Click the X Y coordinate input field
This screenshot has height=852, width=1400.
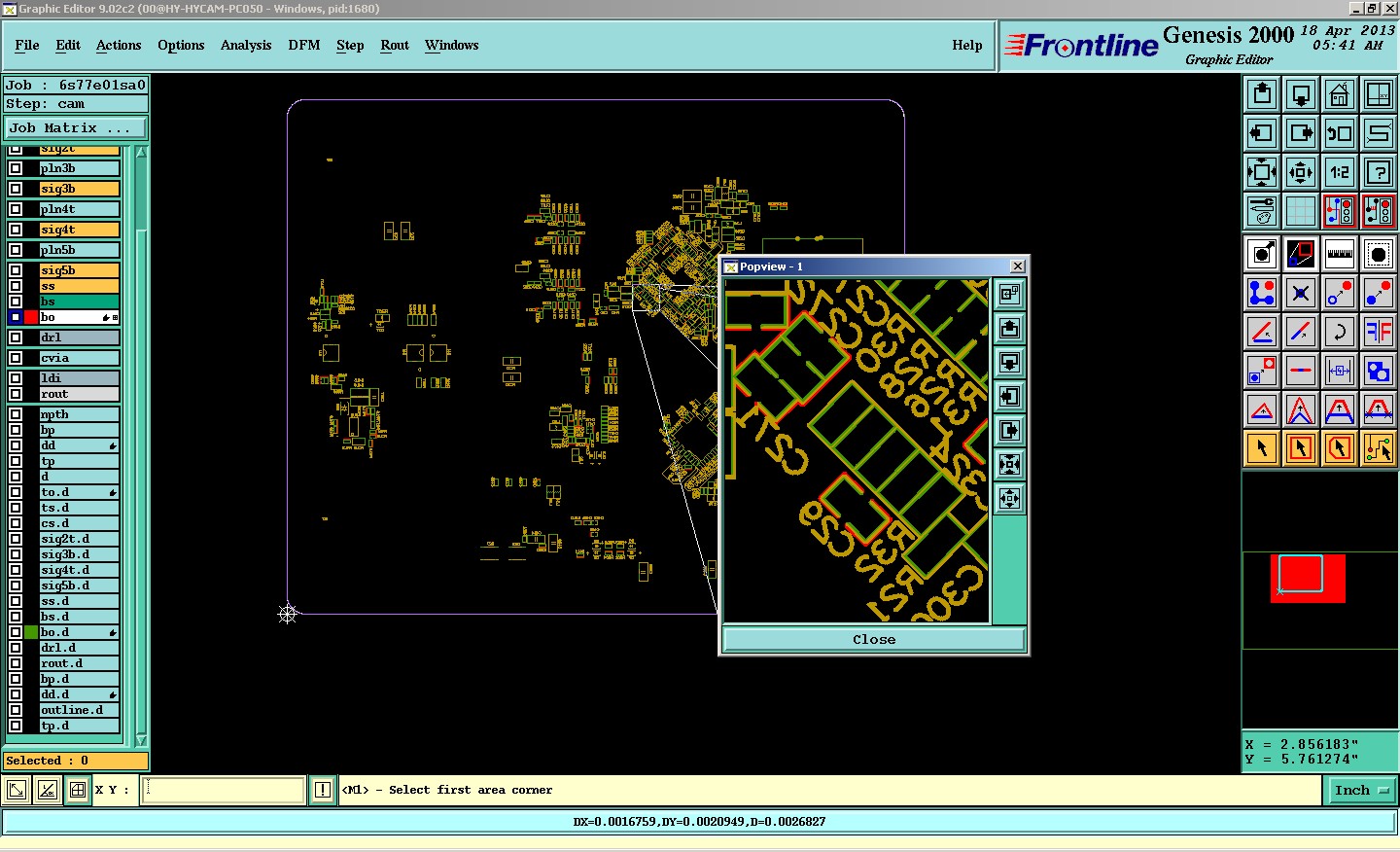(x=224, y=790)
